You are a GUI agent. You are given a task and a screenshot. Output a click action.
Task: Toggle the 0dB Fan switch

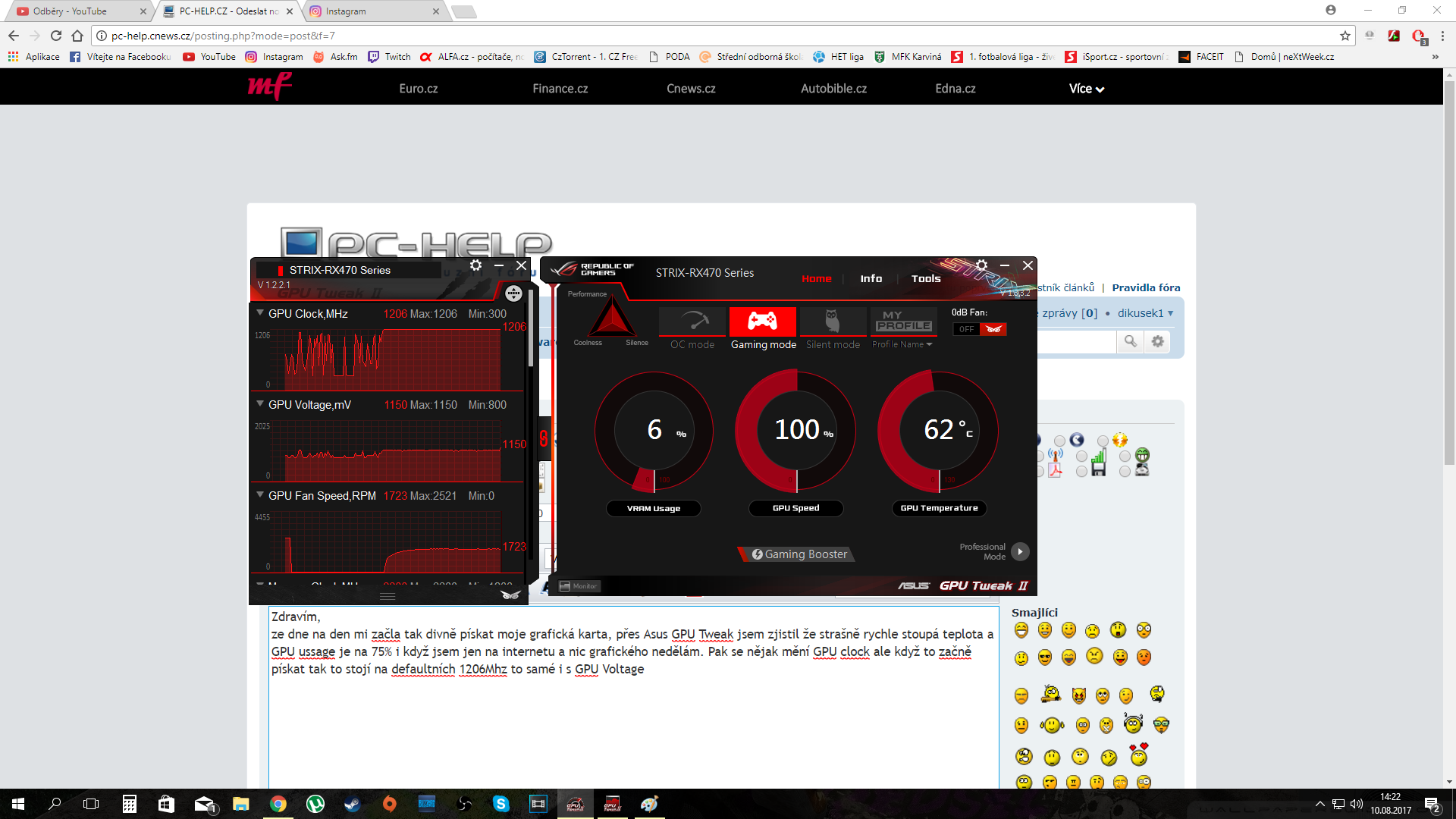[x=979, y=329]
